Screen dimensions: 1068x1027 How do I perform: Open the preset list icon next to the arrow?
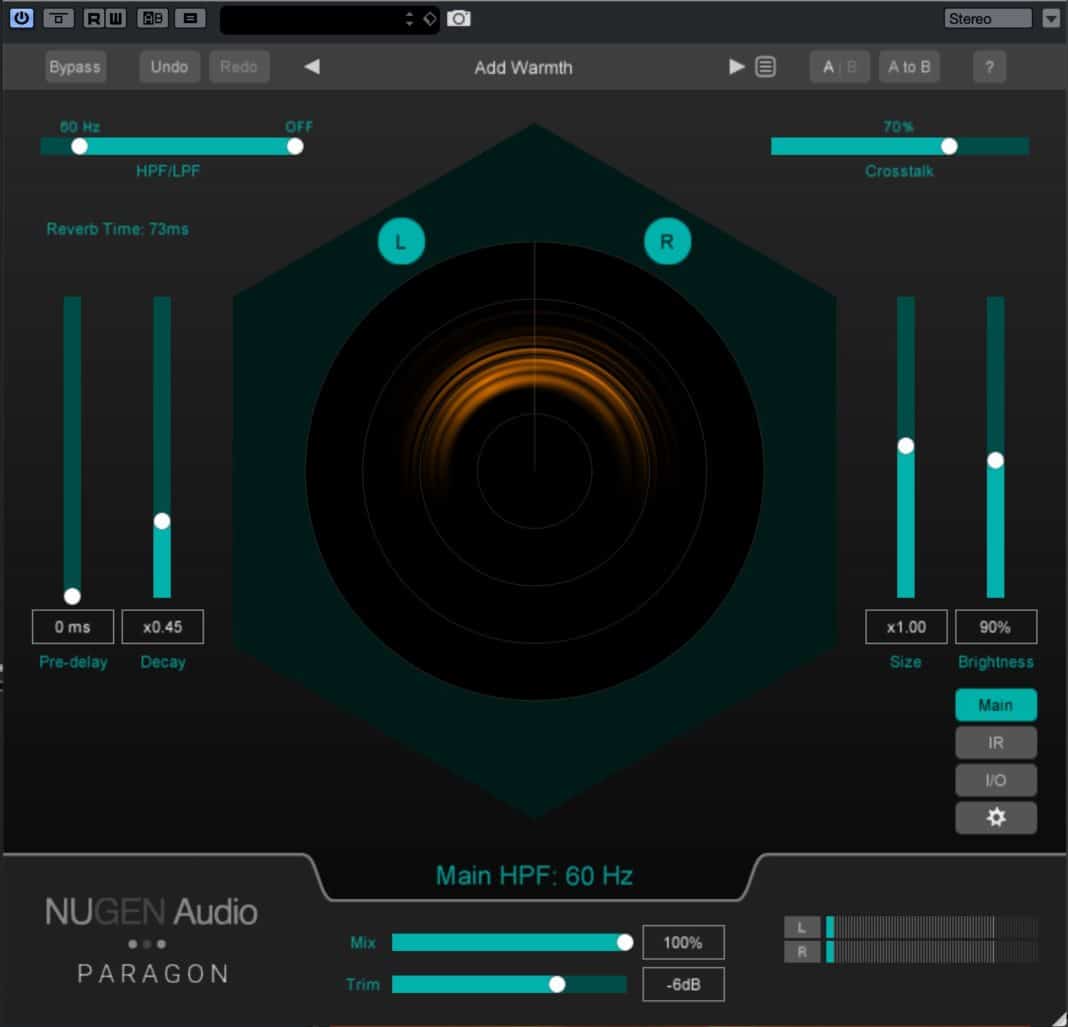click(764, 67)
